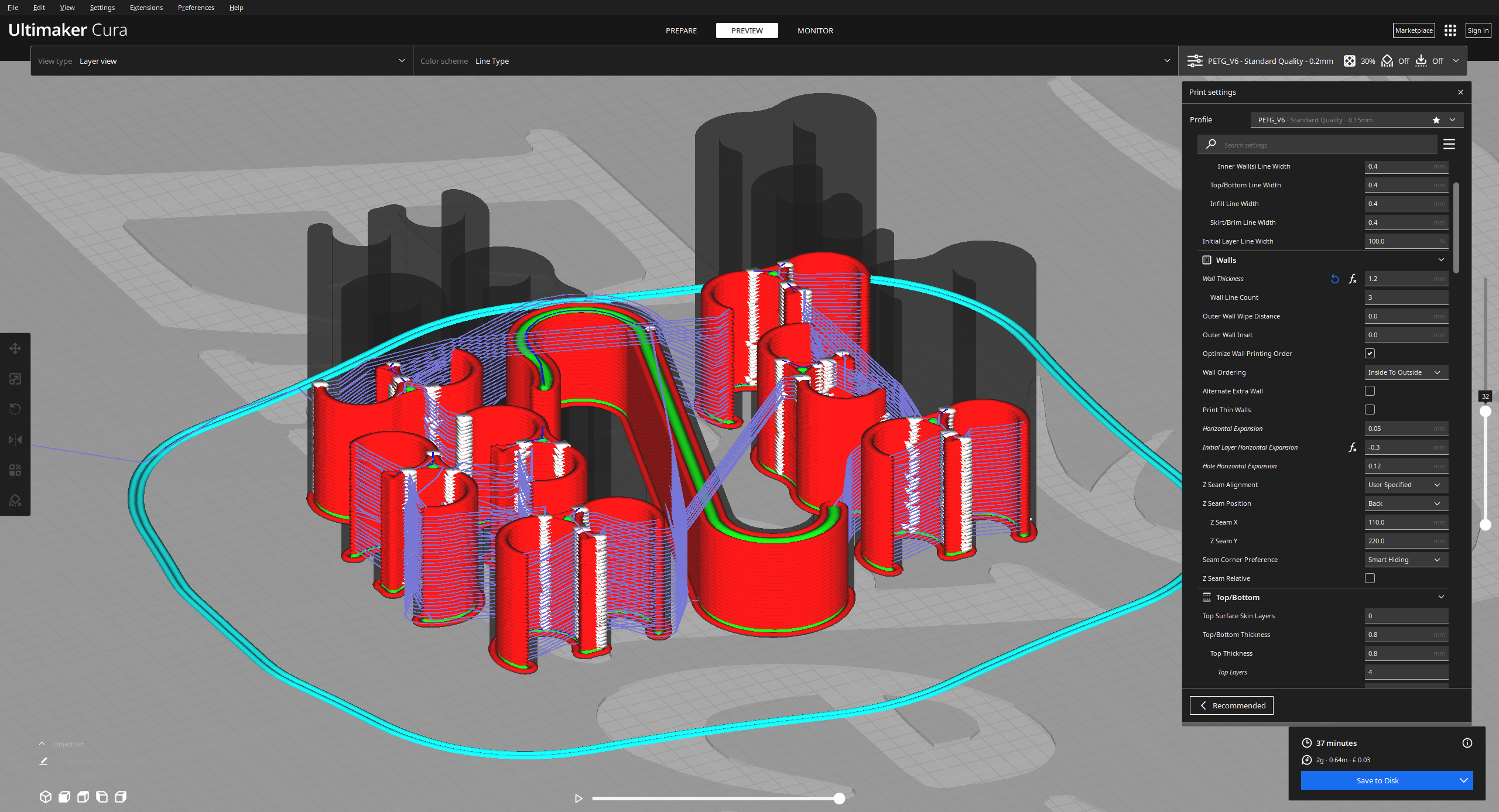The height and width of the screenshot is (812, 1499).
Task: Collapse the Walls settings section
Action: tap(1441, 259)
